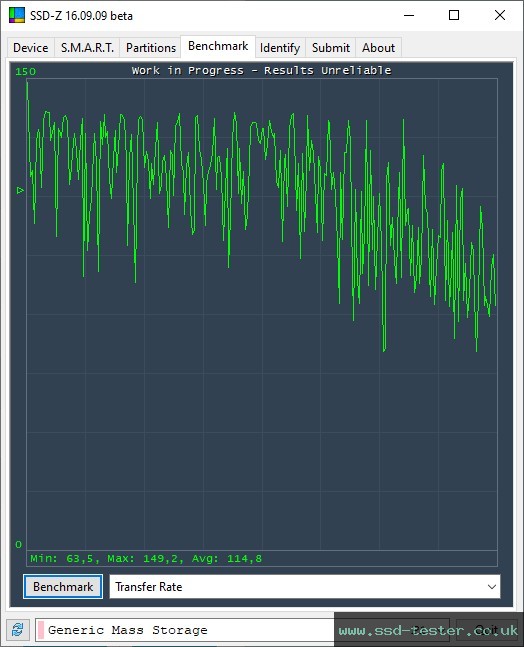Click the "Work in Progress - Results Unreliable" heading
The height and width of the screenshot is (647, 524).
(261, 70)
